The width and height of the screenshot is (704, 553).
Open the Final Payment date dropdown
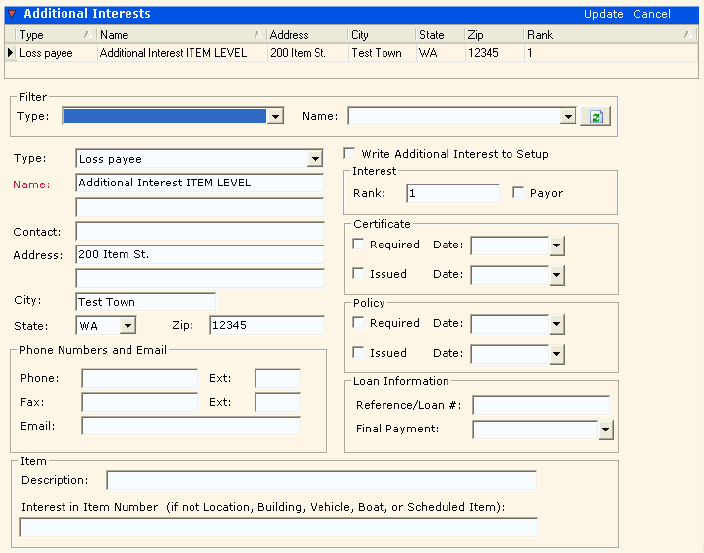click(605, 429)
